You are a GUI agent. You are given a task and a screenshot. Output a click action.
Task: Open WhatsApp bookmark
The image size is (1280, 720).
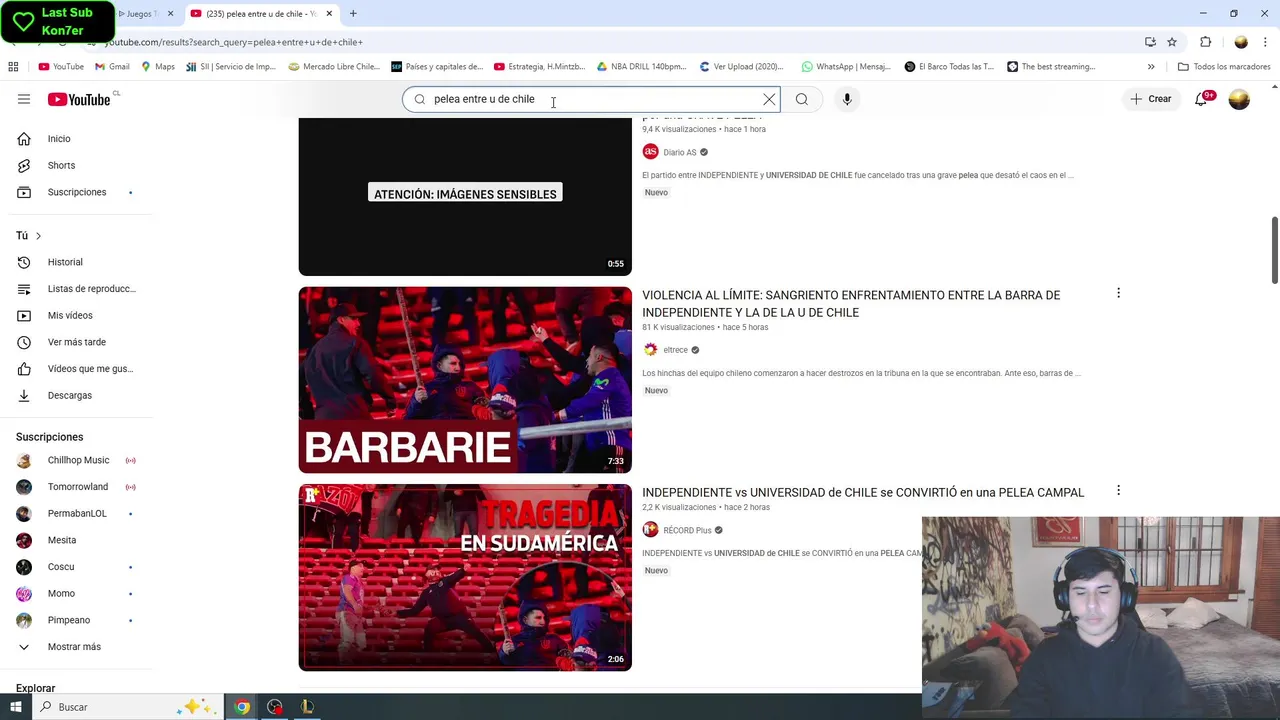846,67
